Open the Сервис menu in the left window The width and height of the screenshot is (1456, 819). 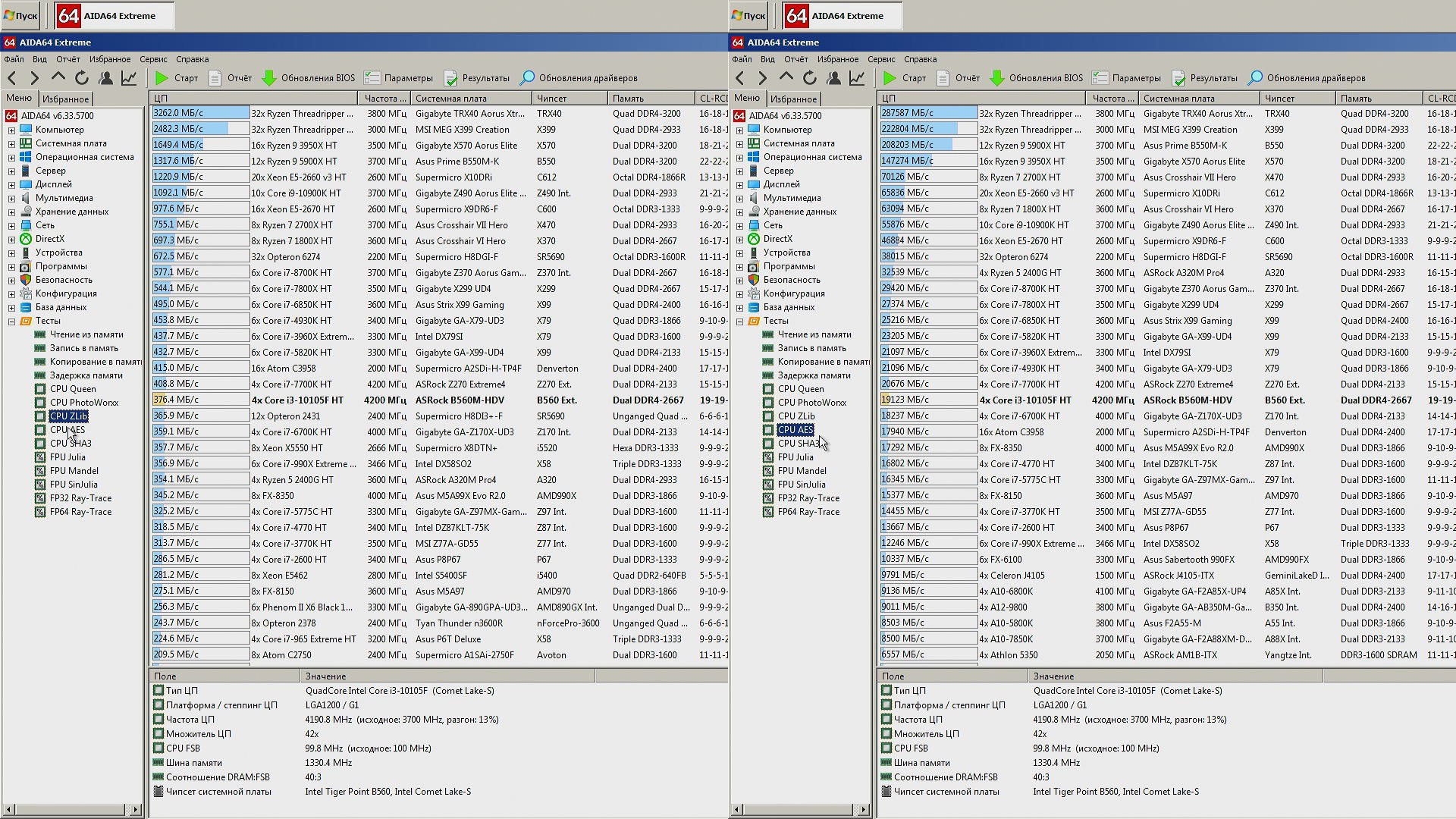153,59
